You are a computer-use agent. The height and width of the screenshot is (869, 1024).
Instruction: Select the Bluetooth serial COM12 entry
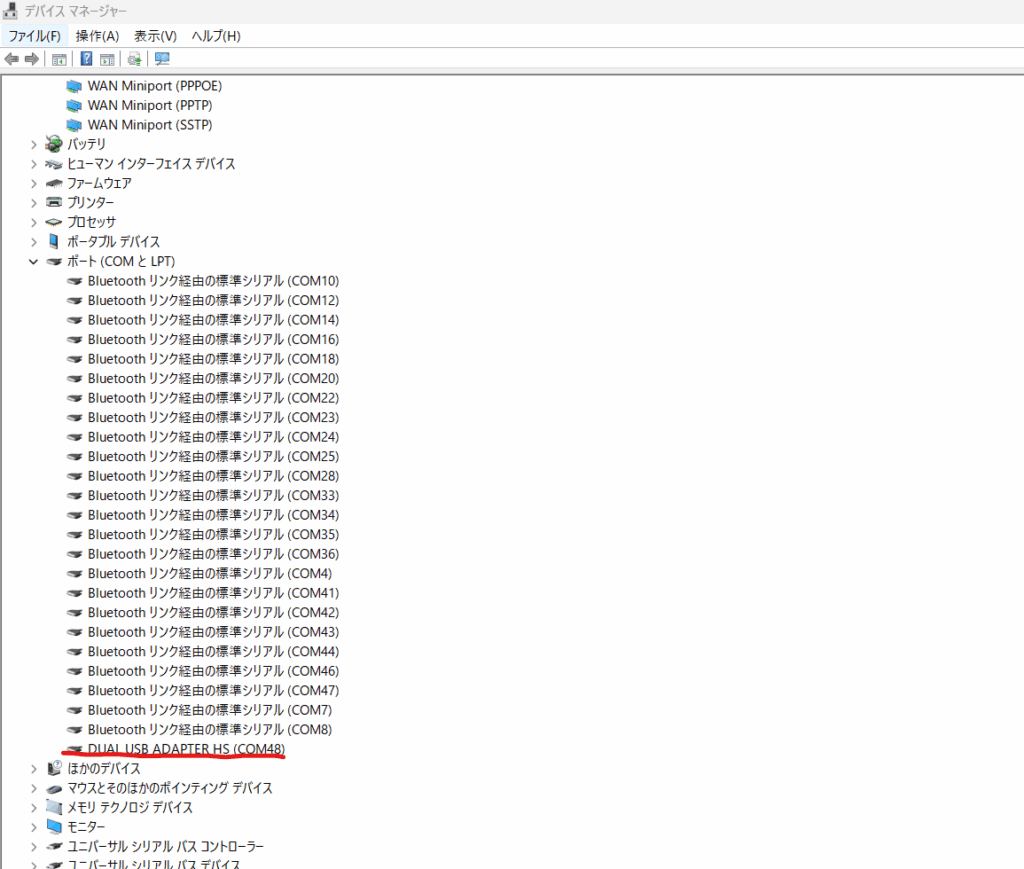(214, 300)
